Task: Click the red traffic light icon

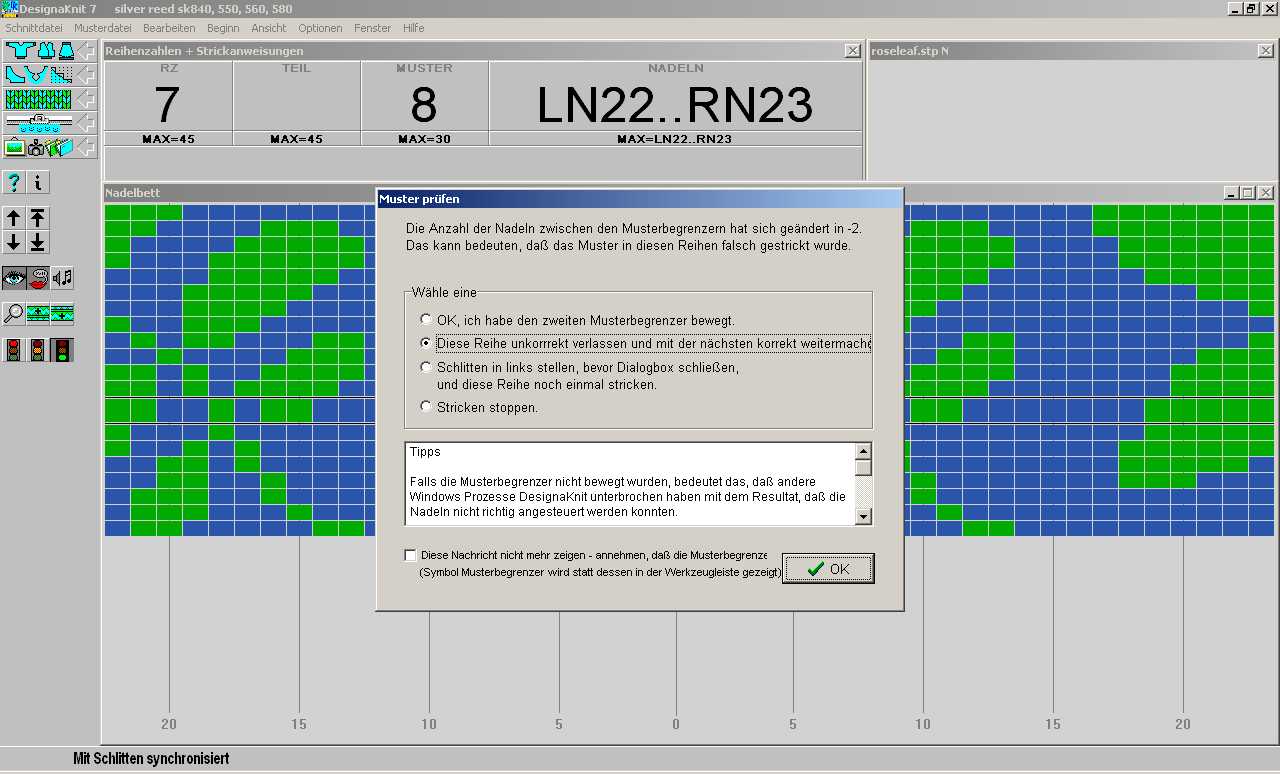Action: coord(14,350)
